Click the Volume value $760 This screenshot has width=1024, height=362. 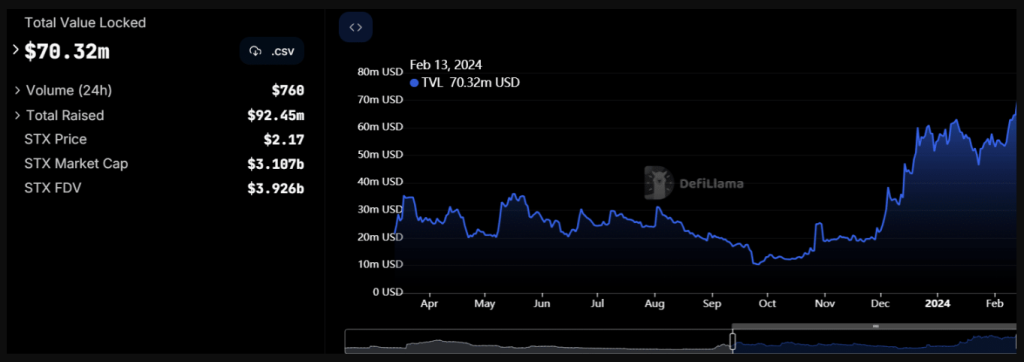click(287, 91)
